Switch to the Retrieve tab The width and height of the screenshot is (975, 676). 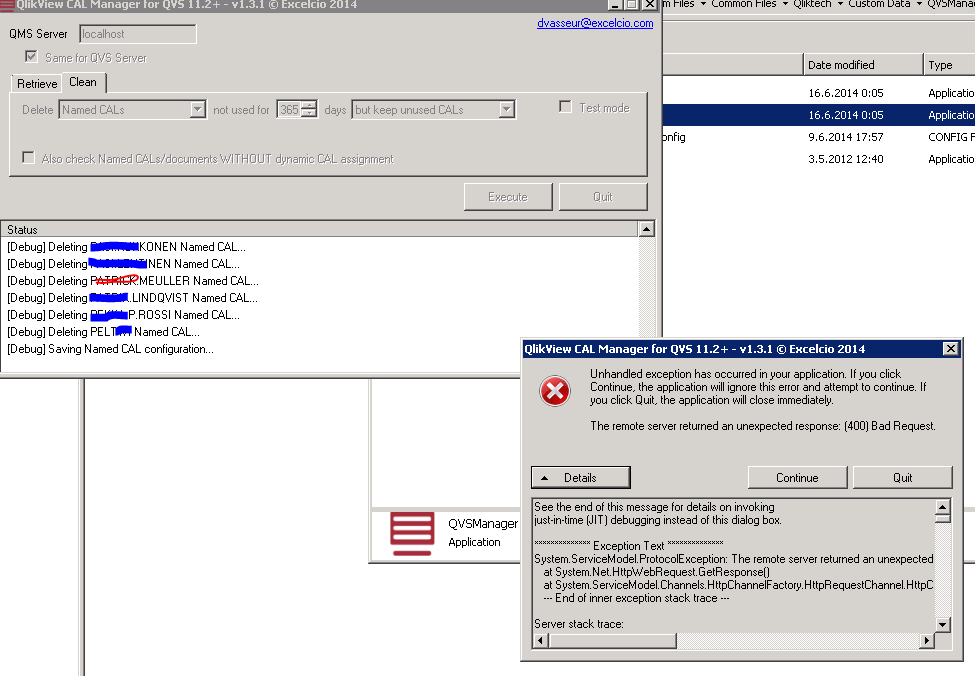[37, 83]
